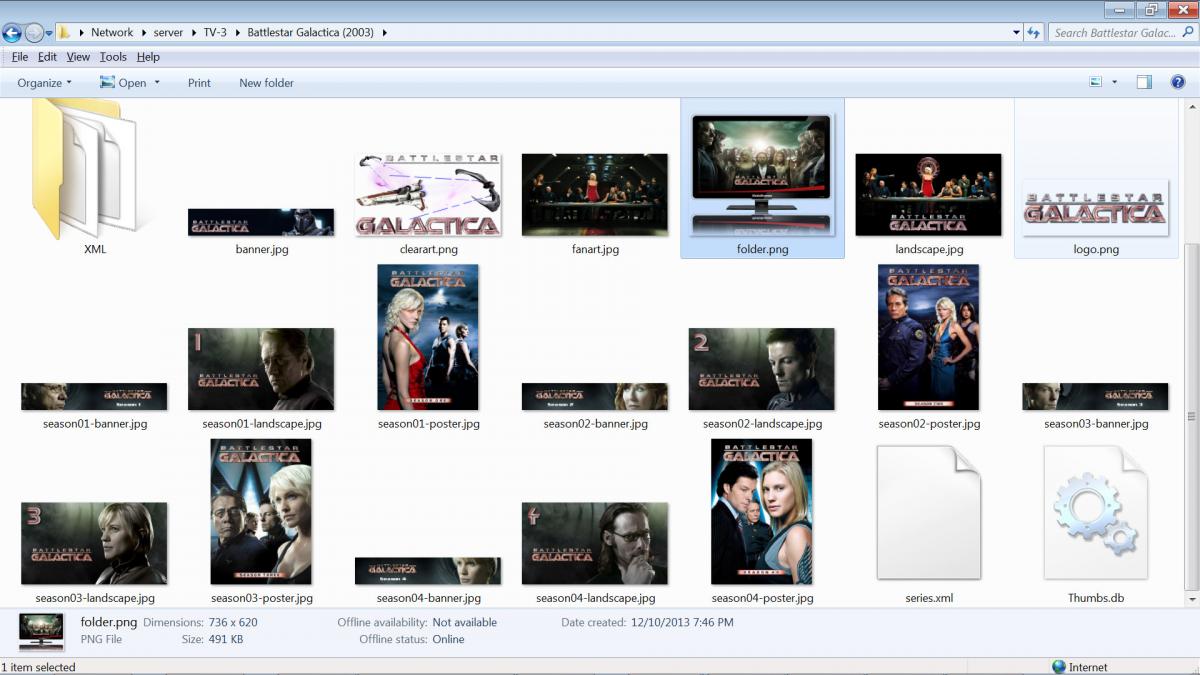Click the New folder button
This screenshot has height=675, width=1200.
266,83
